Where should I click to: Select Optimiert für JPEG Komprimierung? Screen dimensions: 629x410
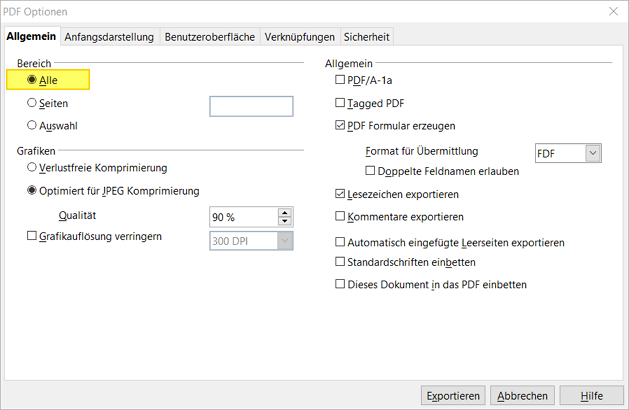32,190
